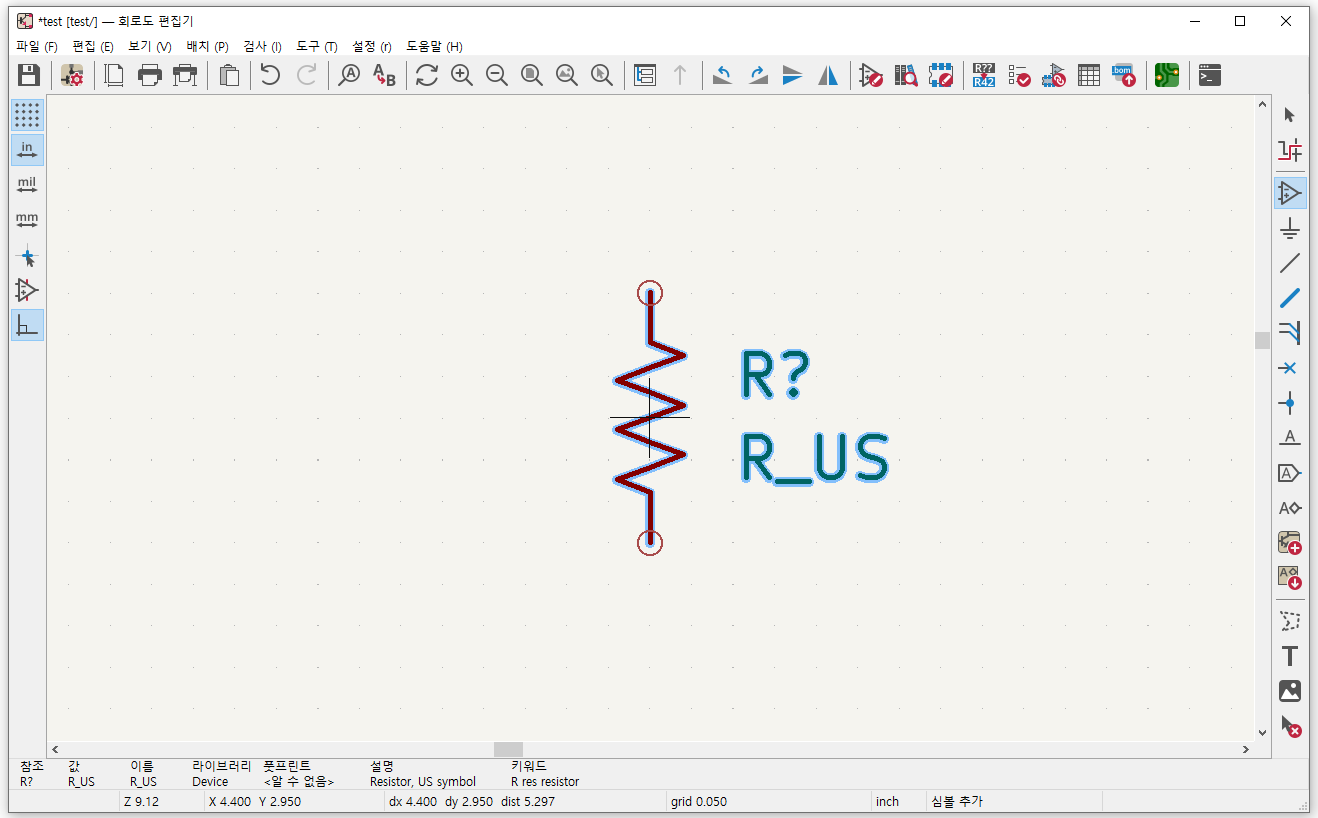
Task: Mirror selection vertically
Action: coord(793,75)
